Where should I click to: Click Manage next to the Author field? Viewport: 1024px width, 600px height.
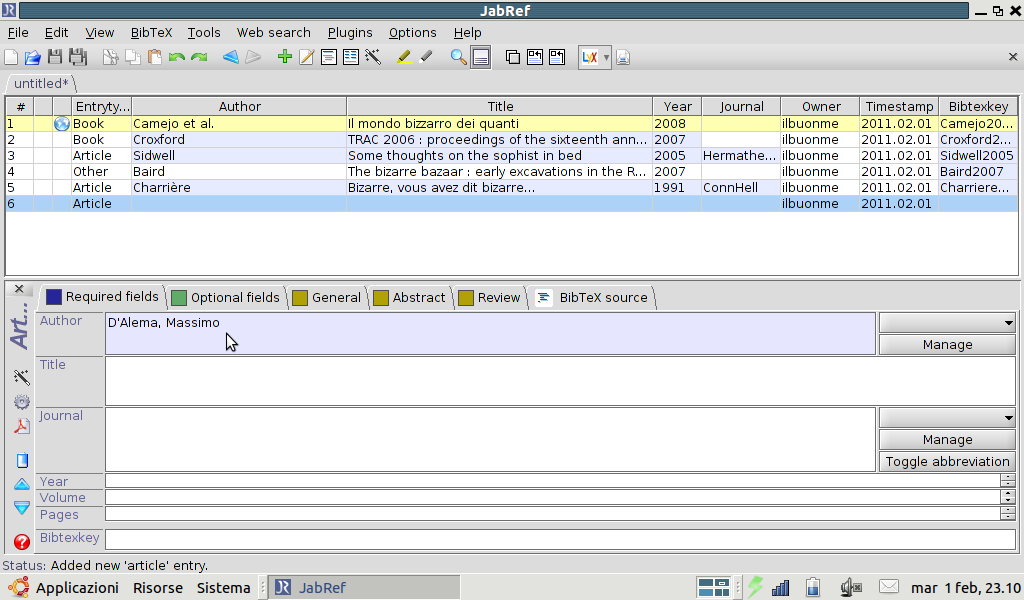tap(947, 345)
